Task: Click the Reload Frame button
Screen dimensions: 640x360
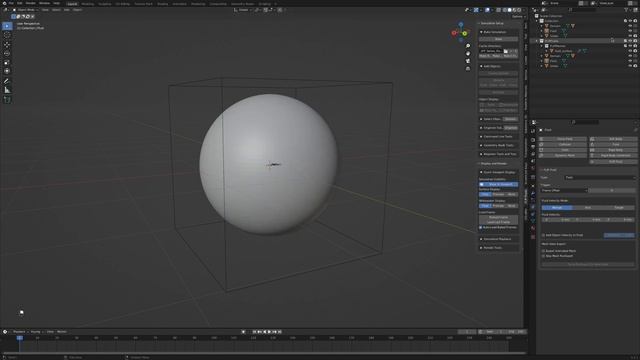Action: [498, 218]
